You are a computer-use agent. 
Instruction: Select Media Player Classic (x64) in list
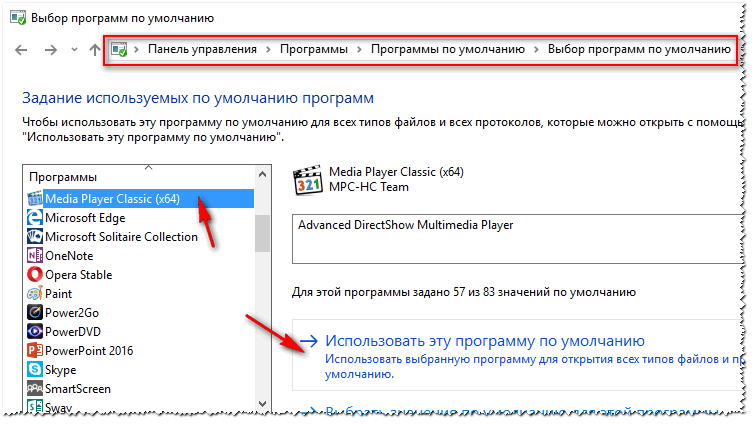[x=141, y=199]
